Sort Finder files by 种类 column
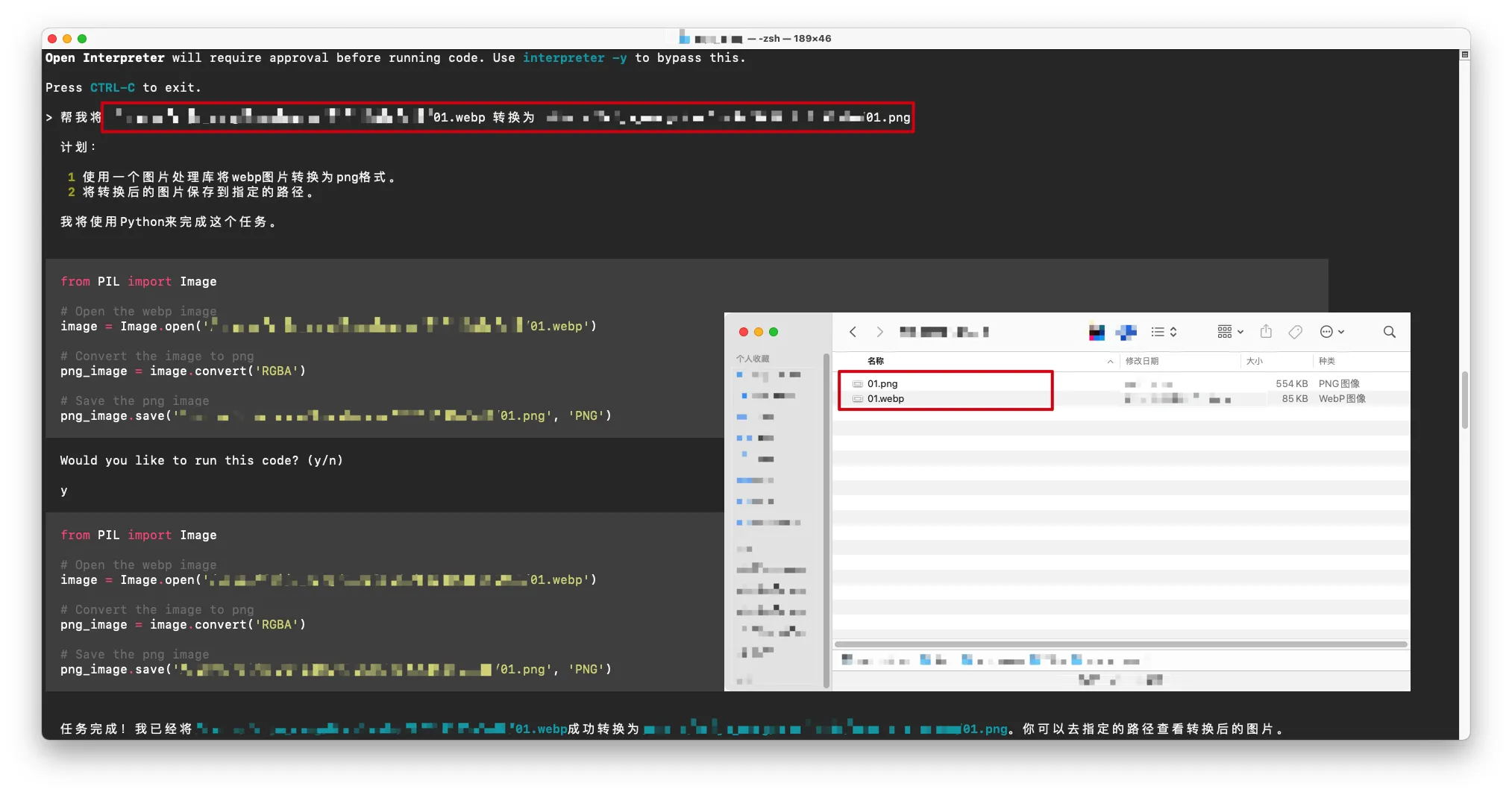 (1326, 361)
